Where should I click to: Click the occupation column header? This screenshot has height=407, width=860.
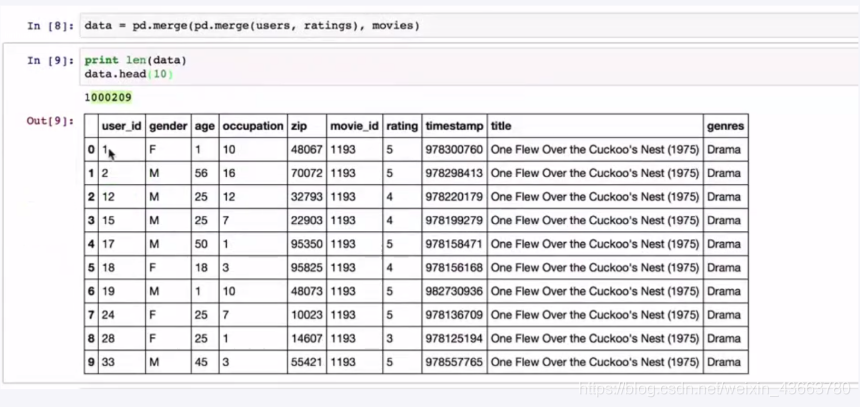click(253, 126)
